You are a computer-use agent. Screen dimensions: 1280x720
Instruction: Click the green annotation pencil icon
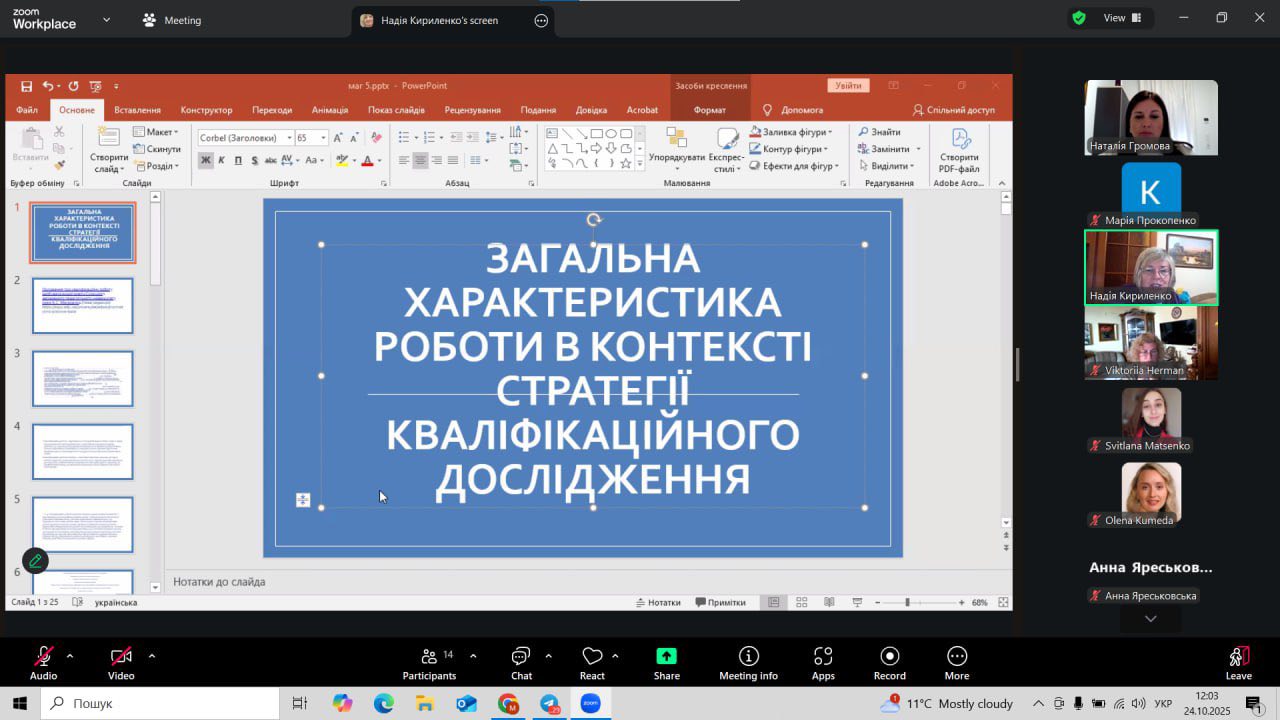tap(35, 561)
